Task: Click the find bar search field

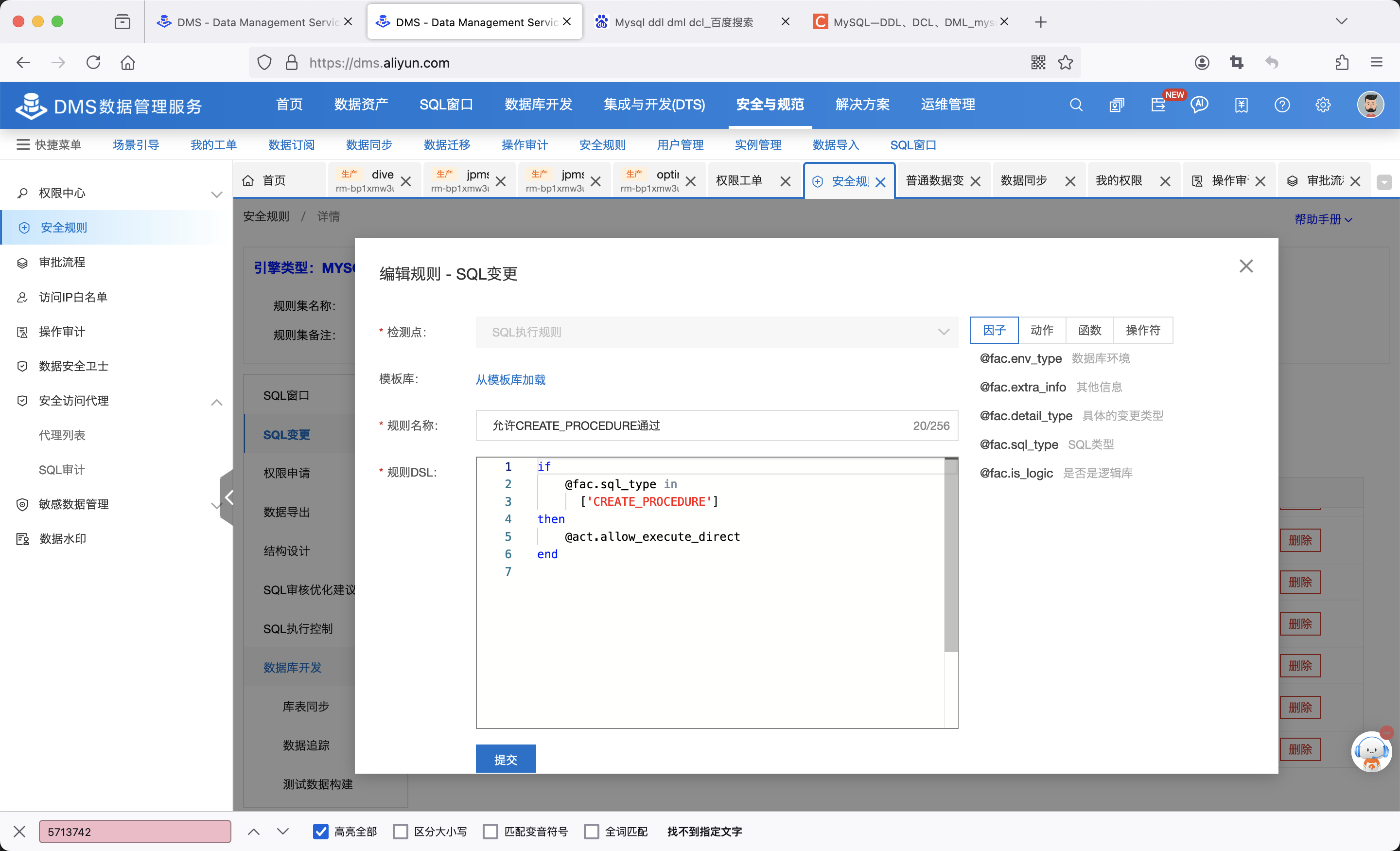Action: 135,832
